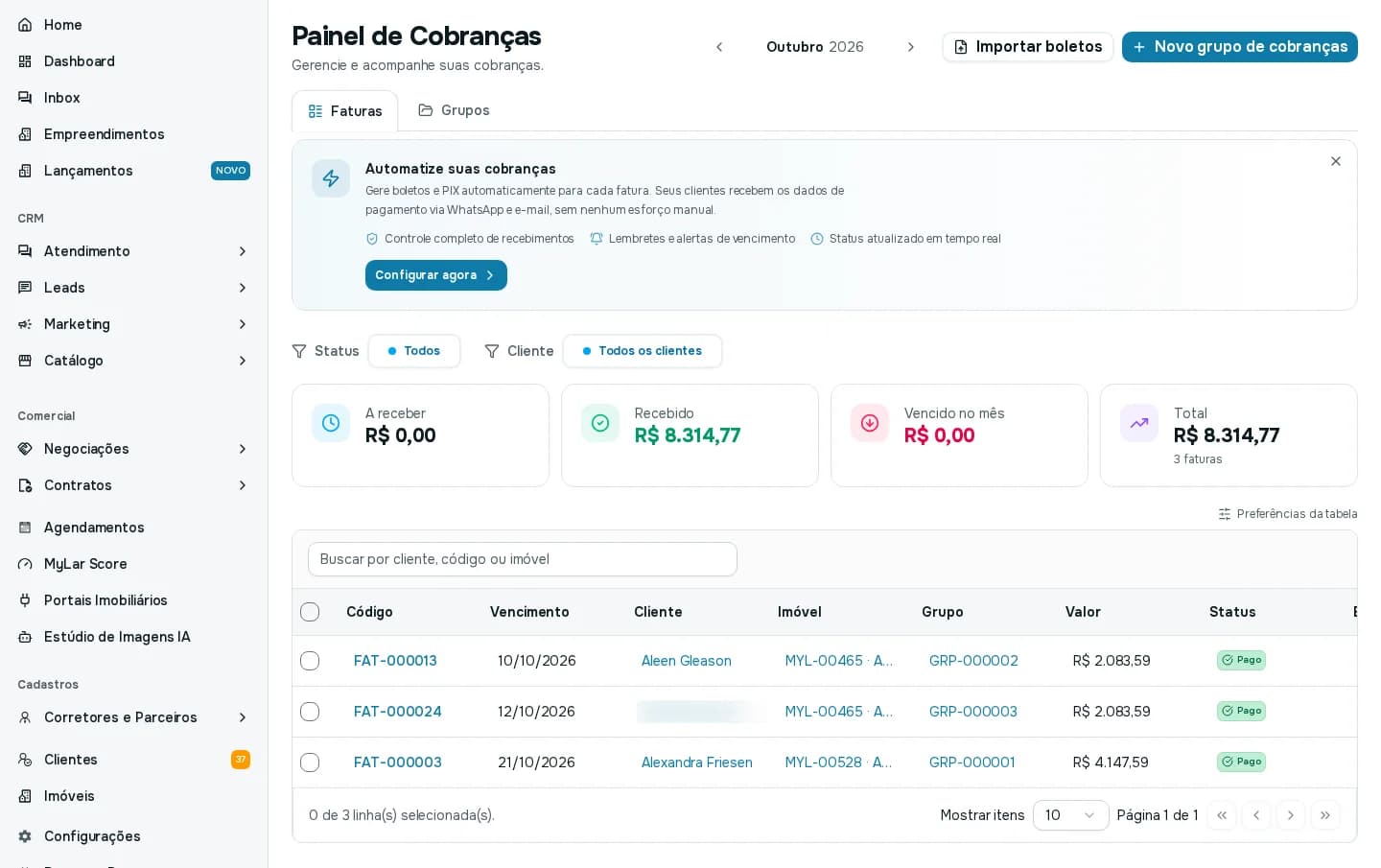Open Lançamentos menu item
This screenshot has height=868, width=1381.
coord(134,171)
